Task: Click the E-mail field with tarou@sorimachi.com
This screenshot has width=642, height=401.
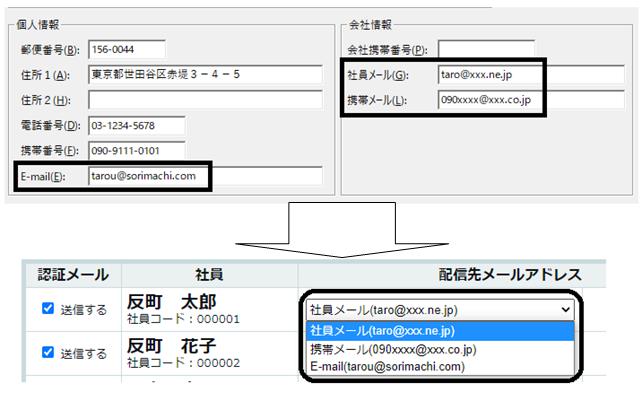Action: pos(205,176)
